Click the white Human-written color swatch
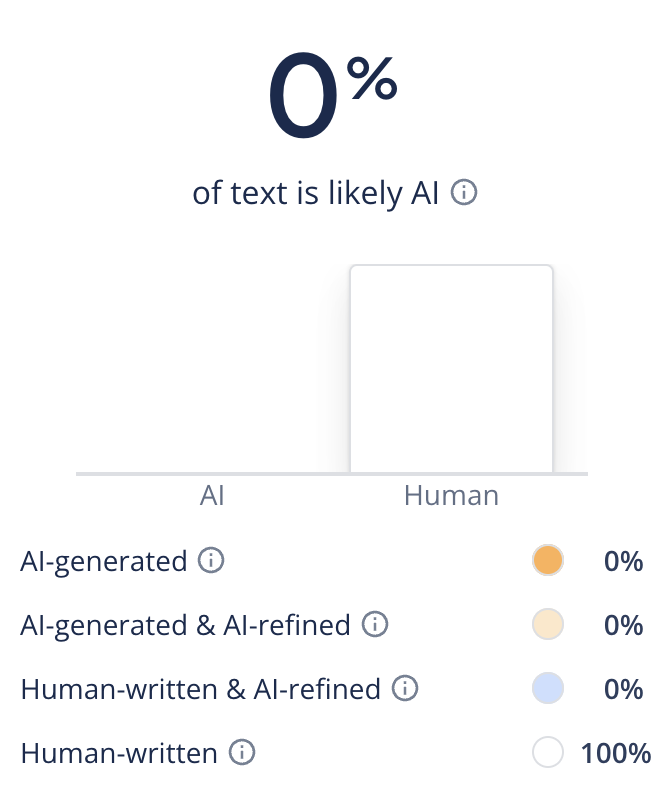The height and width of the screenshot is (796, 668). (549, 752)
